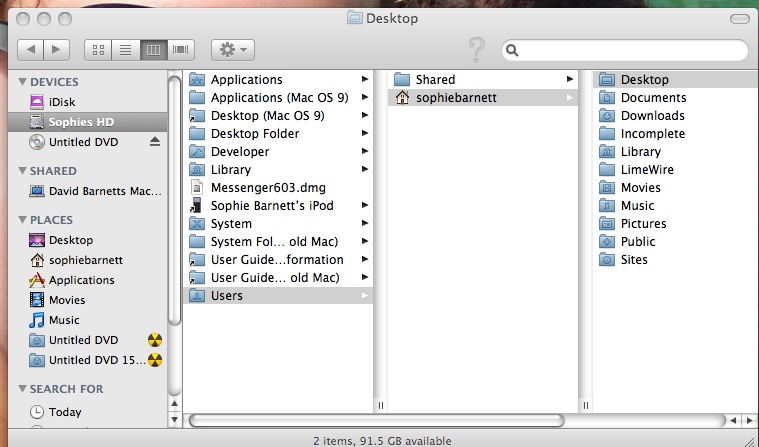The width and height of the screenshot is (759, 447).
Task: Select Applications folder in first column
Action: pyautogui.click(x=278, y=79)
